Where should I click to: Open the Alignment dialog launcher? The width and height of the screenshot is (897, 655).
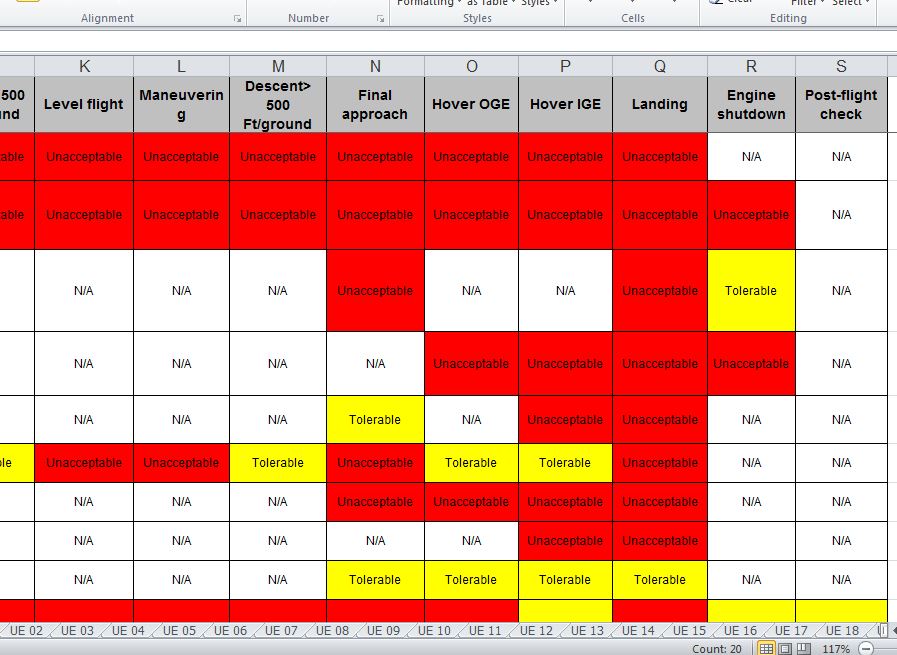237,19
